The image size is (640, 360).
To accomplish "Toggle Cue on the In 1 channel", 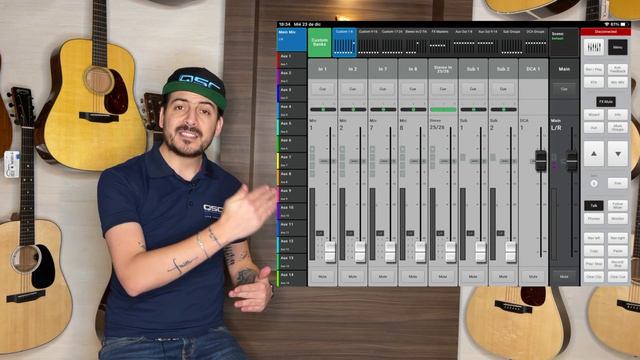I will point(322,89).
